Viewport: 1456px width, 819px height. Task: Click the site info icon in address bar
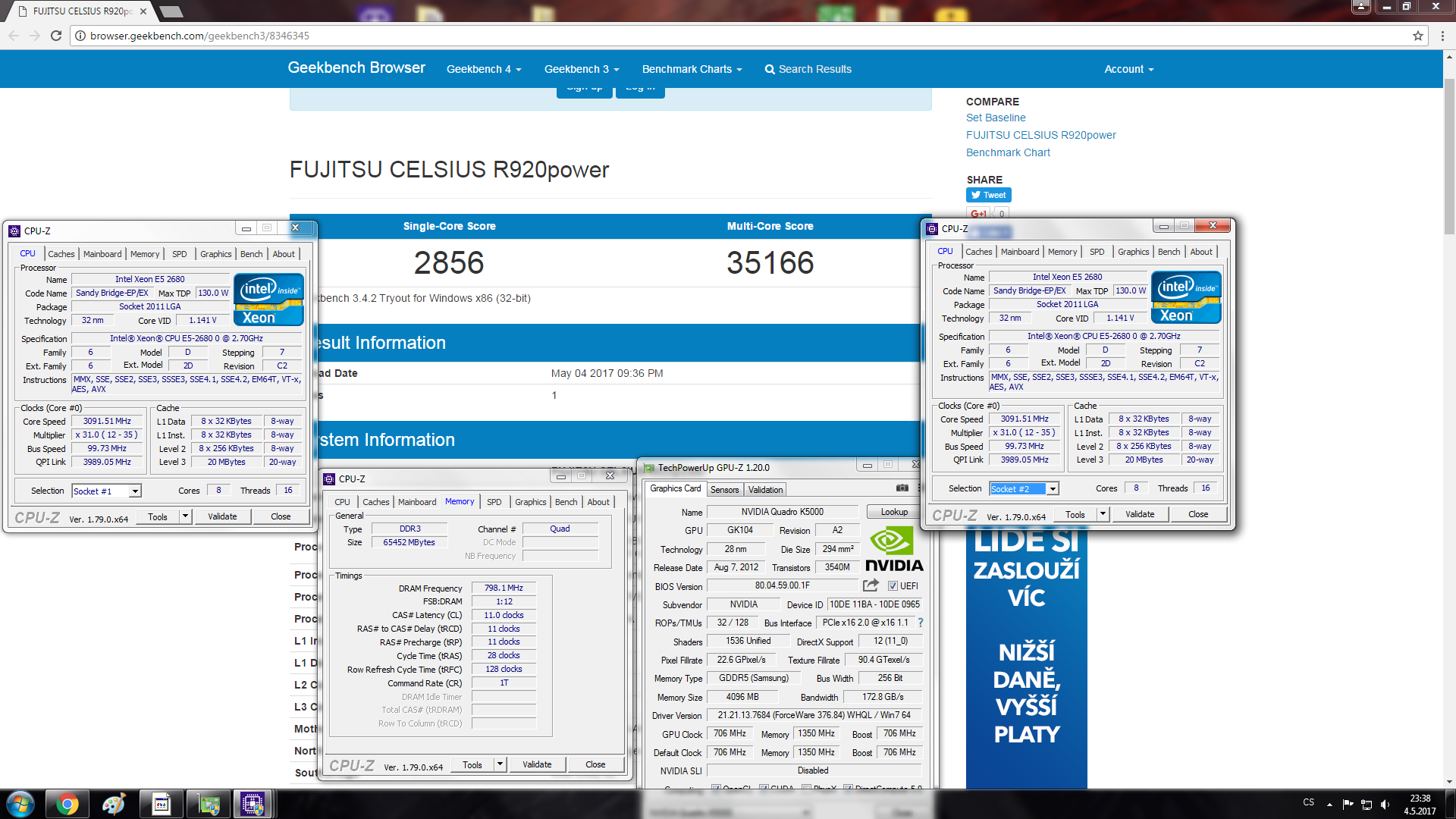click(x=80, y=36)
